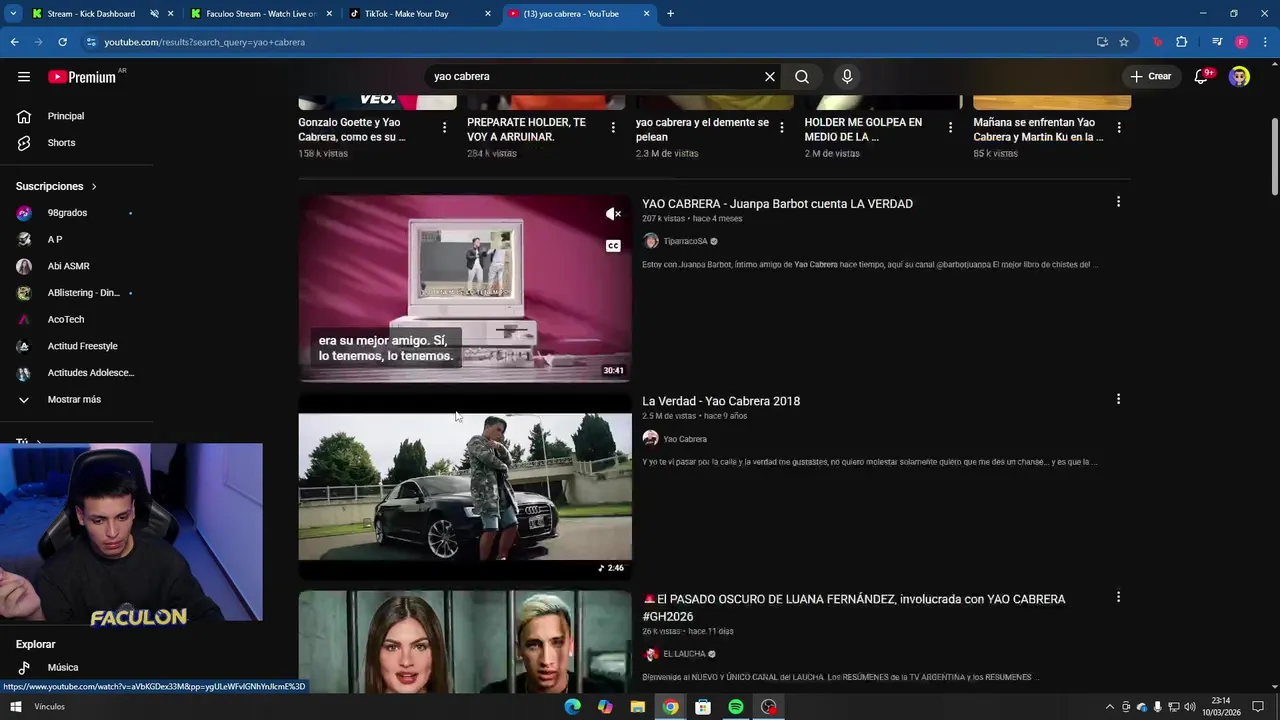Open options for Mañana se enfrentan short
Screen dimensions: 1280x720
[1119, 127]
